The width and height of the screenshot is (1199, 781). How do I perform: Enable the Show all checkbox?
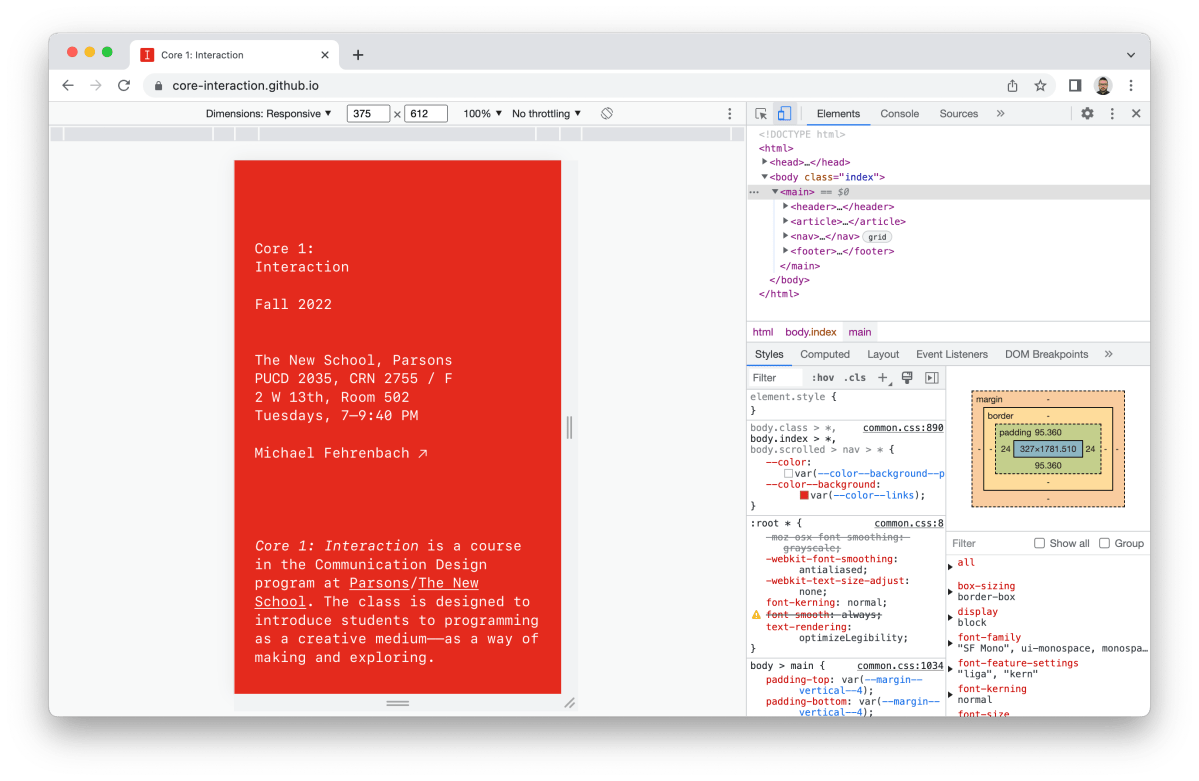point(1039,543)
